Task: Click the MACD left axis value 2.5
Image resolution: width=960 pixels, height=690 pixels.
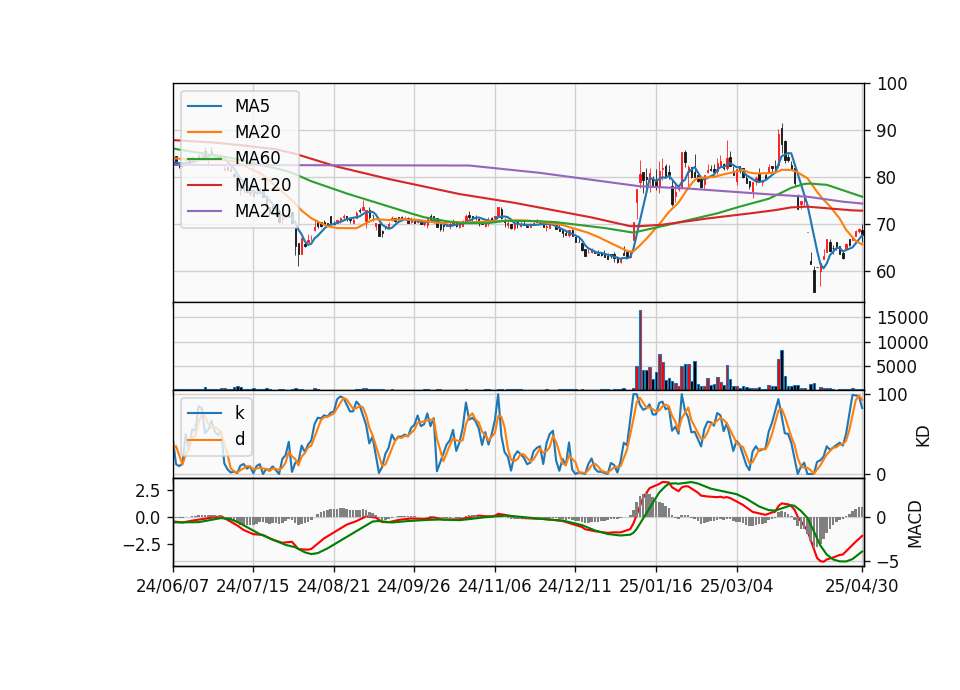Action: (x=148, y=491)
